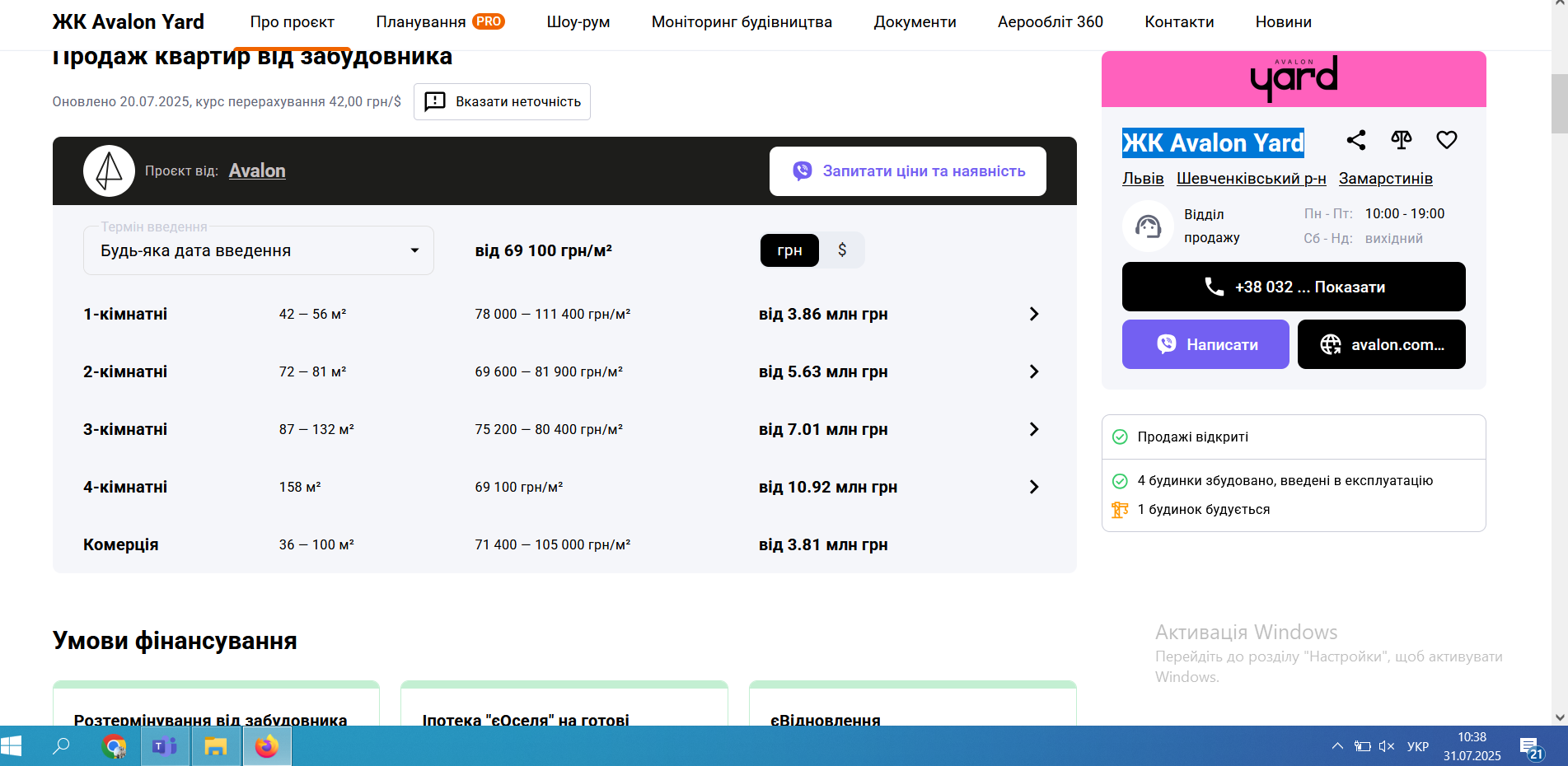Open Microsoft Teams from taskbar
The height and width of the screenshot is (766, 1568).
point(165,746)
